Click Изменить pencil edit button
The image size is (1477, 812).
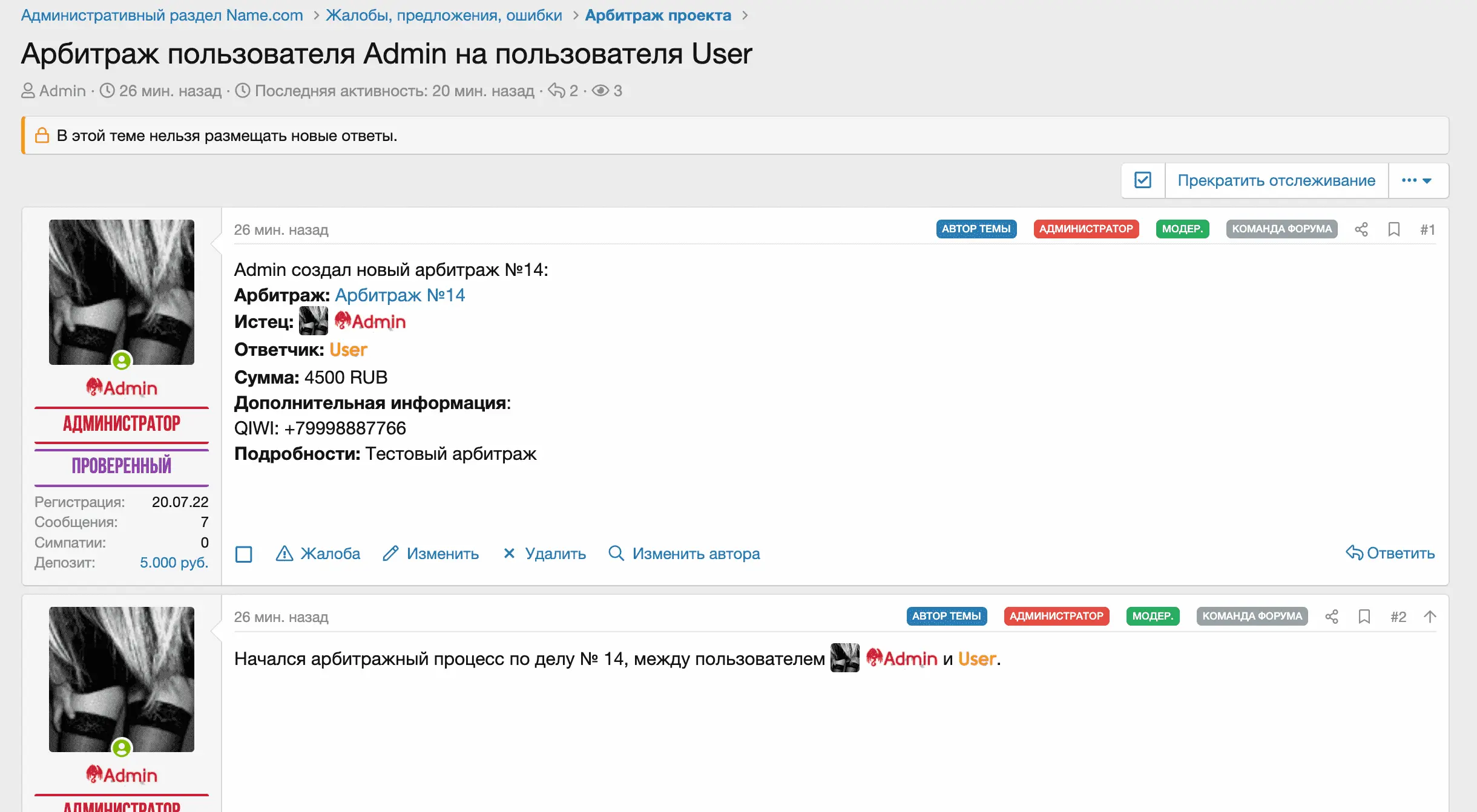[x=430, y=553]
